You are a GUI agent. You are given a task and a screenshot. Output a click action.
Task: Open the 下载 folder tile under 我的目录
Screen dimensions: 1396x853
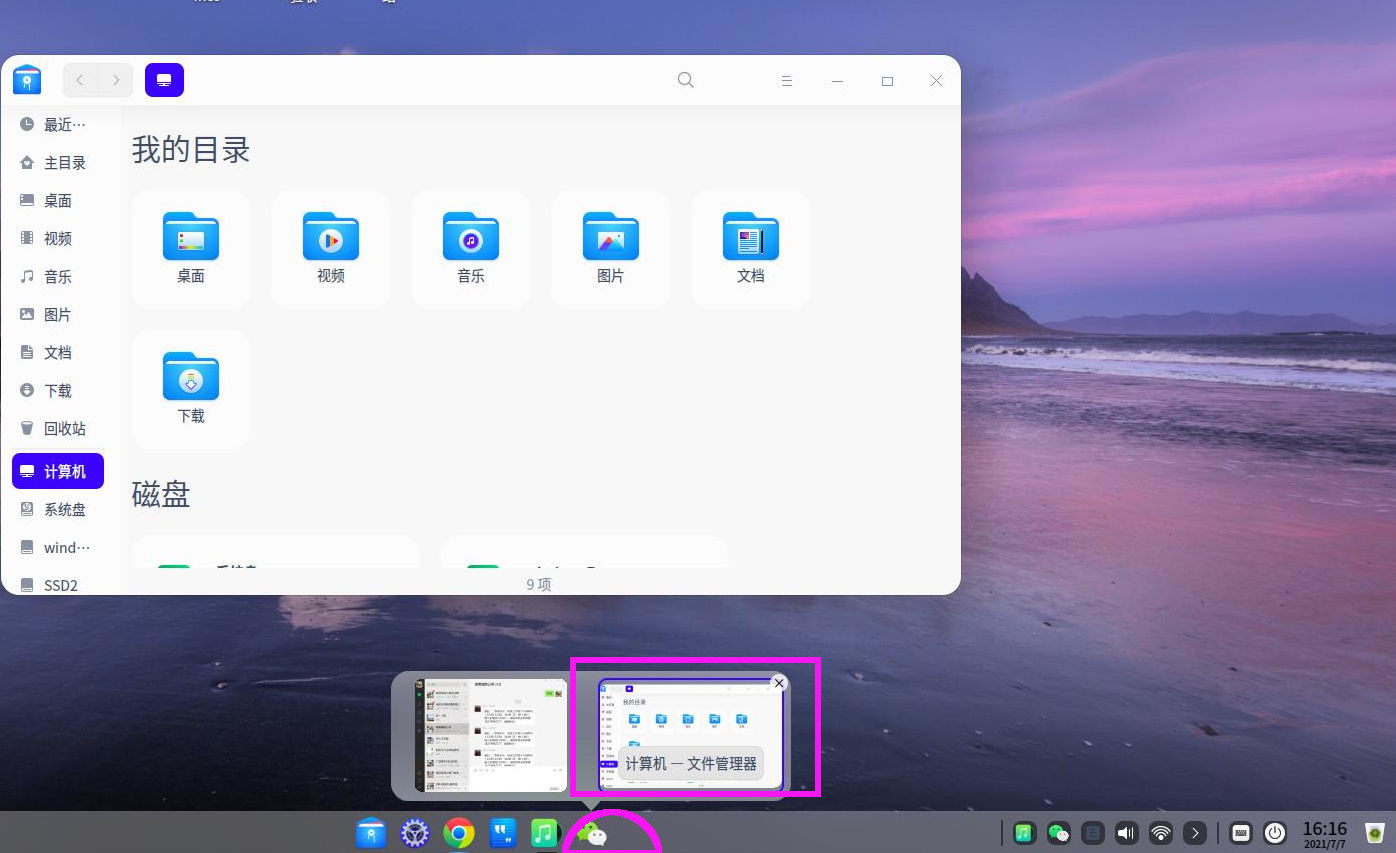pyautogui.click(x=191, y=389)
